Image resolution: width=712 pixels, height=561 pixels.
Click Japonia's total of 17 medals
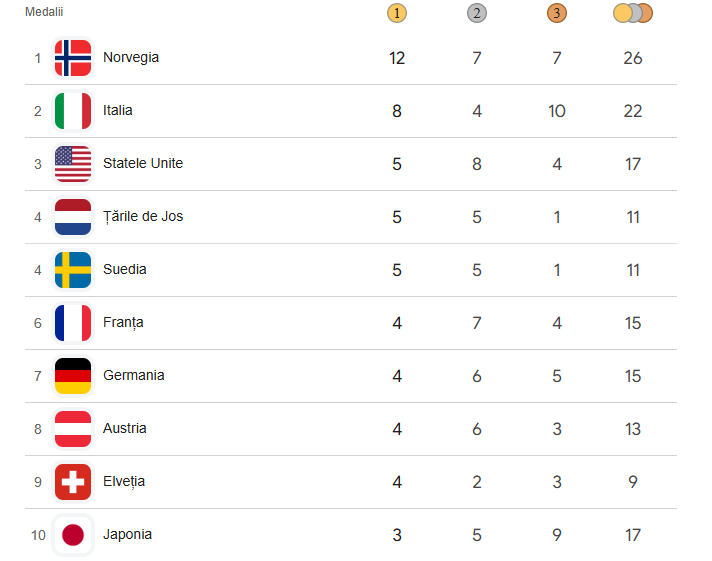[x=632, y=535]
